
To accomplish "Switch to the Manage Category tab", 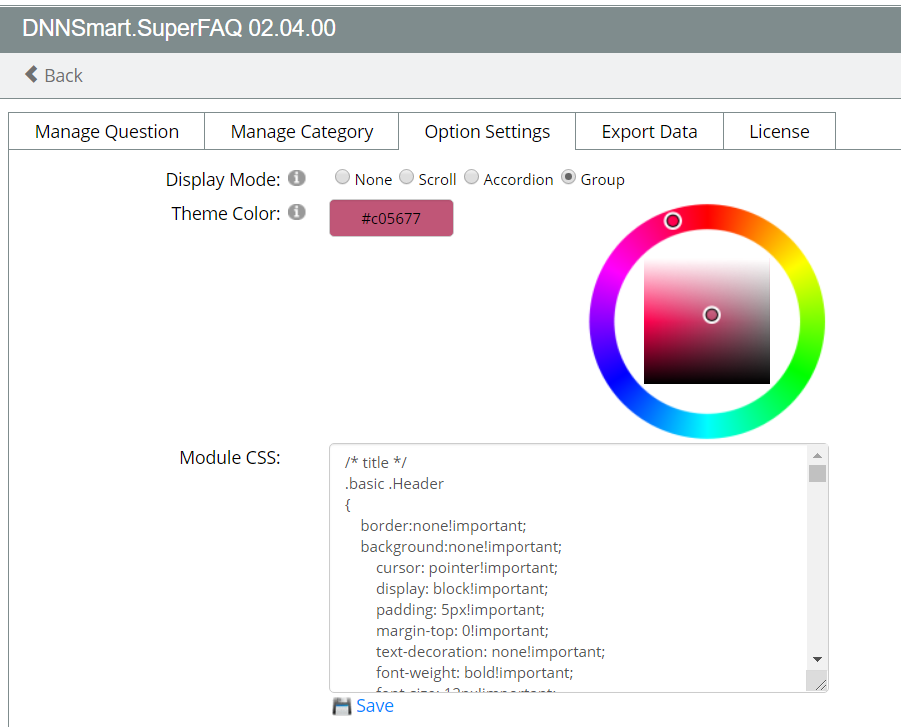I will coord(302,132).
